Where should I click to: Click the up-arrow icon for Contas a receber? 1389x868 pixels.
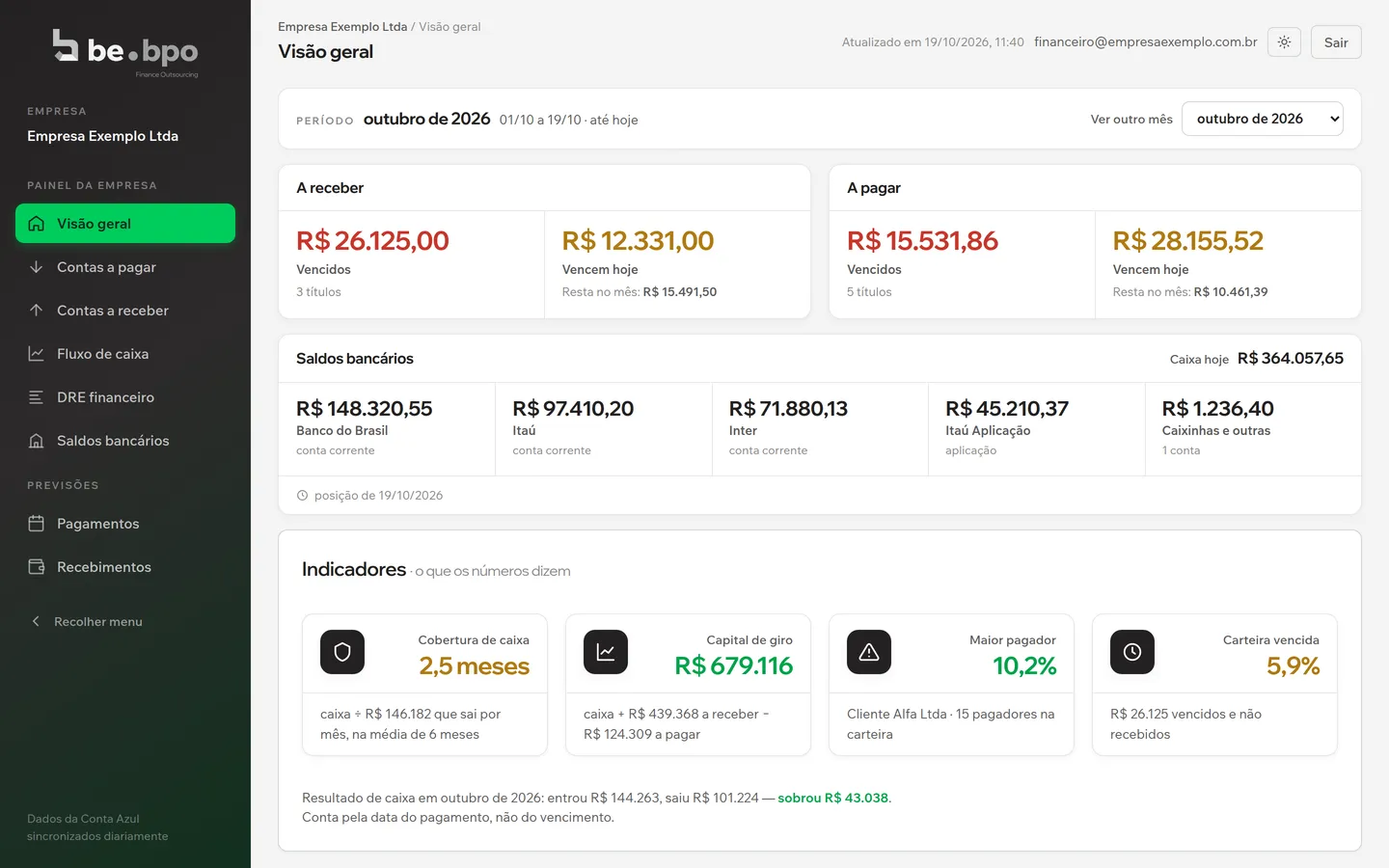coord(37,311)
